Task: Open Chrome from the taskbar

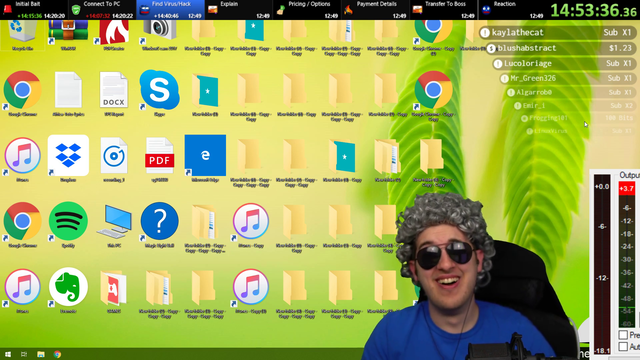Action: (57, 354)
